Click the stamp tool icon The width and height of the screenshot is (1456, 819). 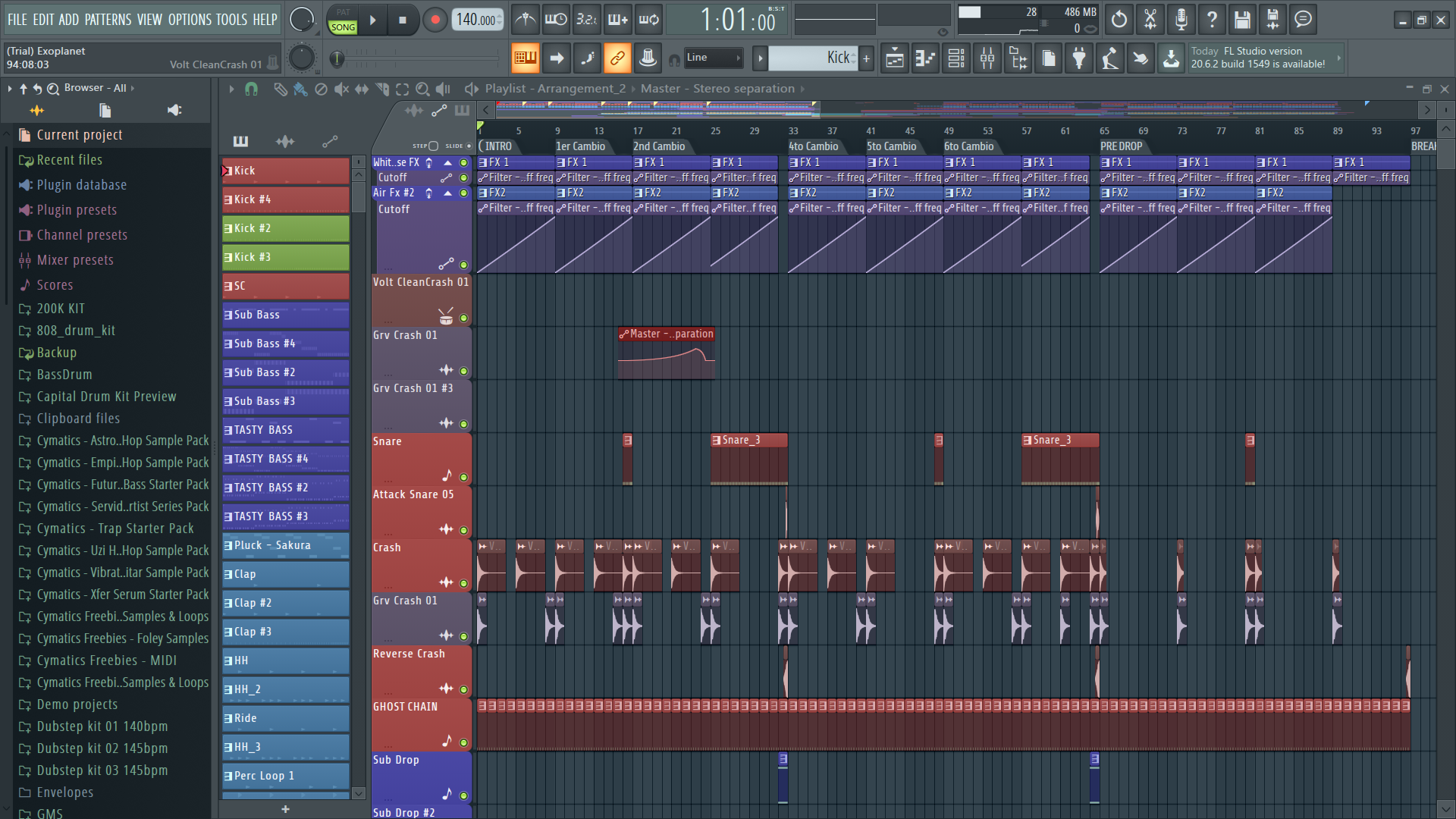point(648,58)
